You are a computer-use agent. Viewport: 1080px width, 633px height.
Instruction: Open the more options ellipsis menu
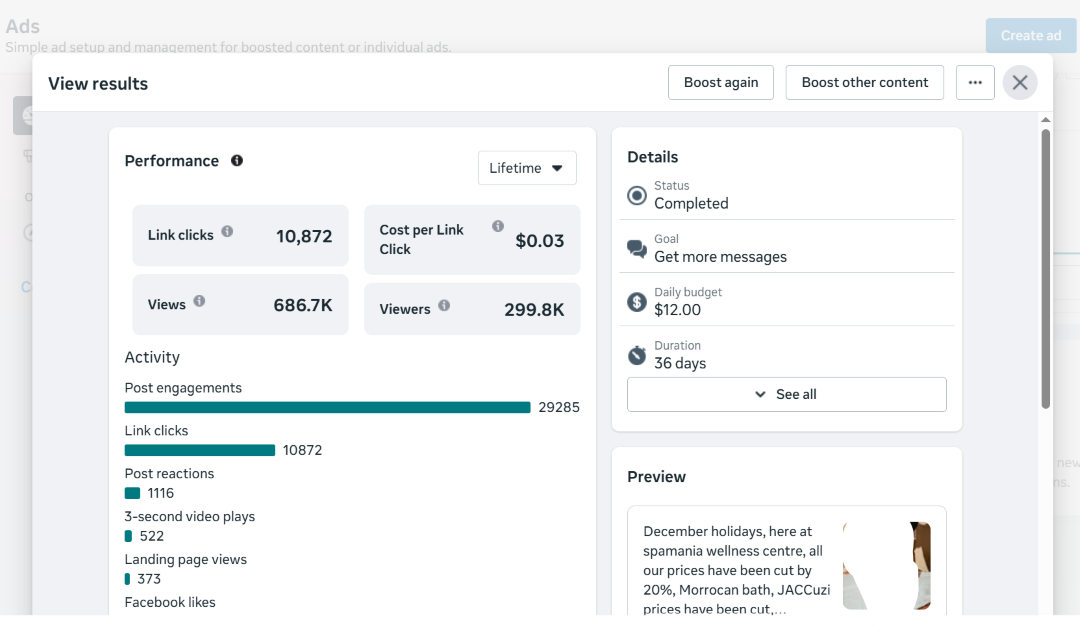pyautogui.click(x=975, y=82)
